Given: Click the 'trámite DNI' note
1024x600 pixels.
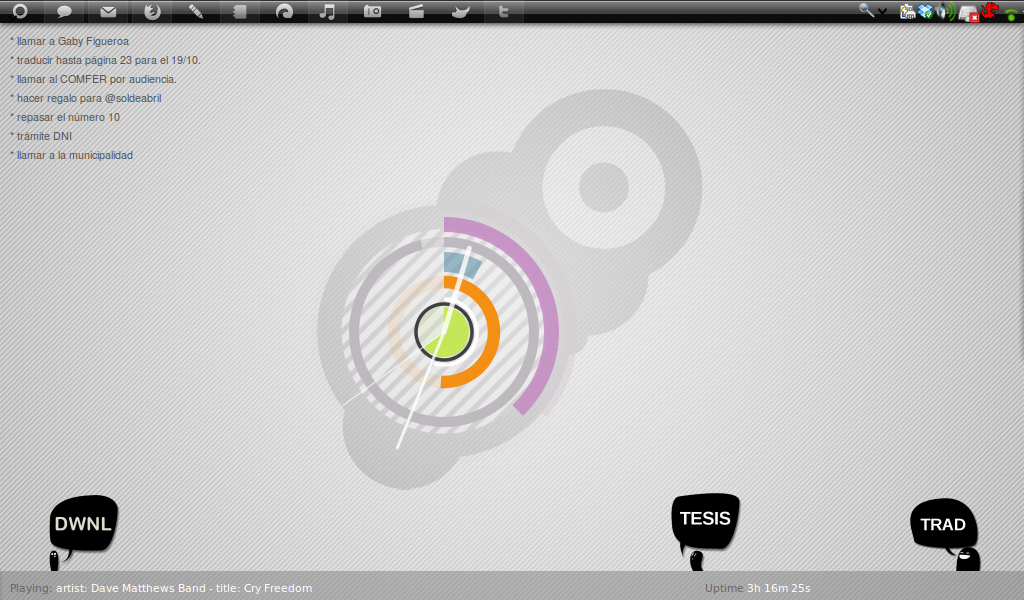Looking at the screenshot, I should tap(41, 136).
